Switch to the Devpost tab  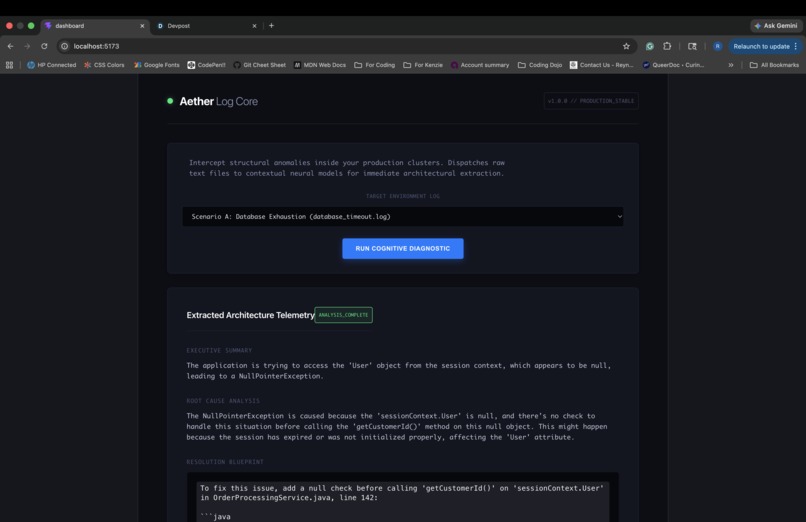(207, 26)
